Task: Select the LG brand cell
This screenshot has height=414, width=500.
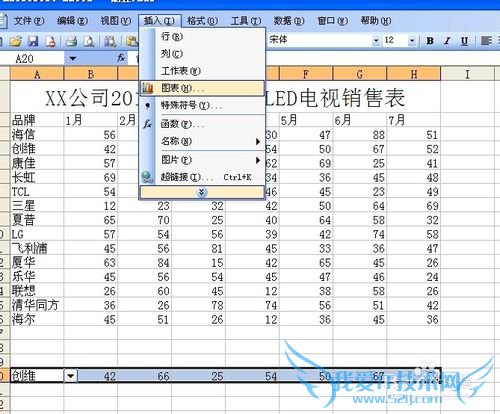Action: click(x=37, y=234)
